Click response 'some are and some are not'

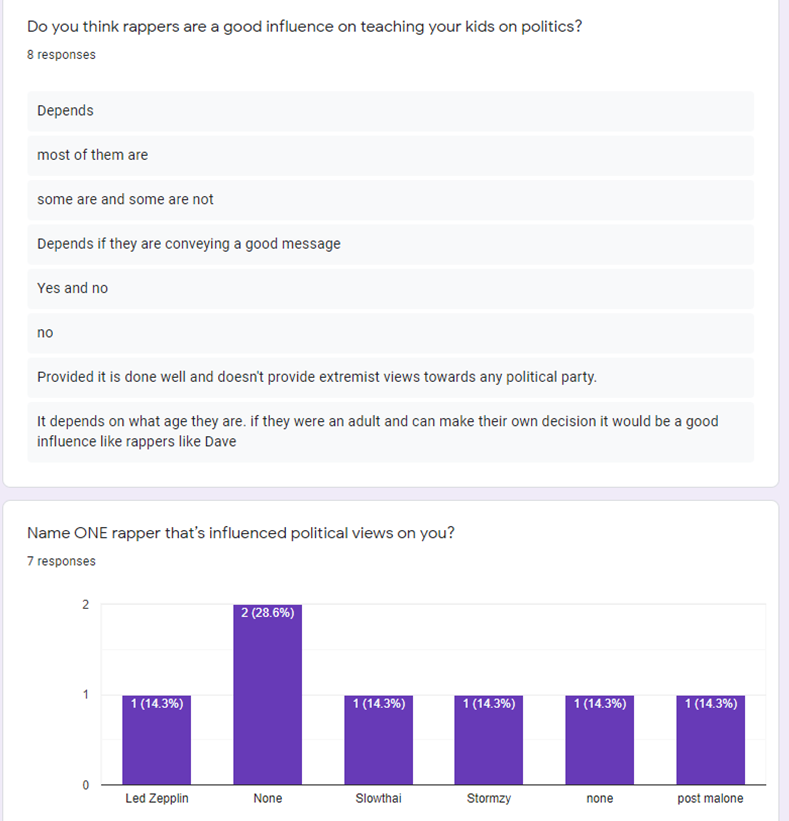pyautogui.click(x=391, y=200)
